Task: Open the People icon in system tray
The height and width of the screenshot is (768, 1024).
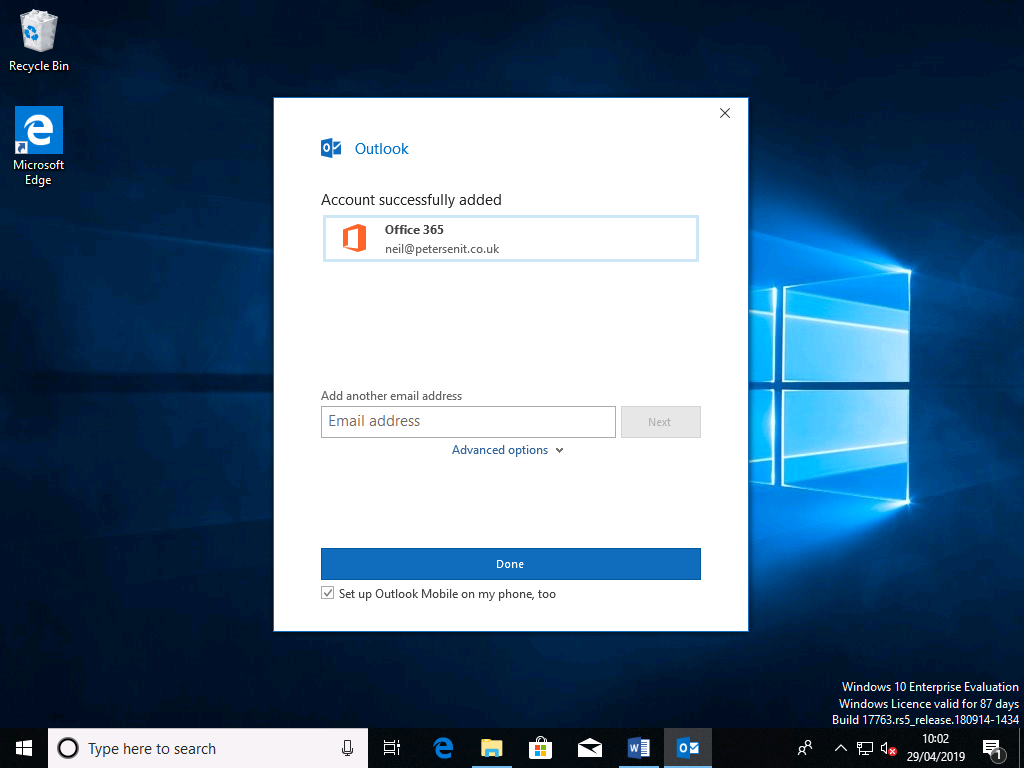Action: click(805, 748)
